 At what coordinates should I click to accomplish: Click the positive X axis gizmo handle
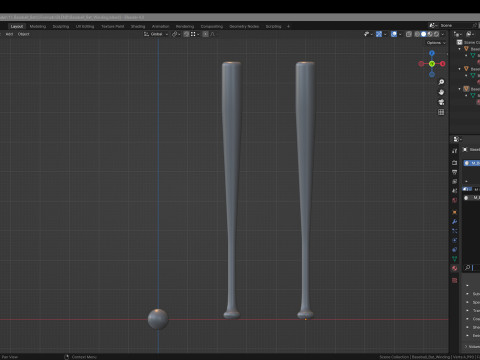pyautogui.click(x=443, y=64)
